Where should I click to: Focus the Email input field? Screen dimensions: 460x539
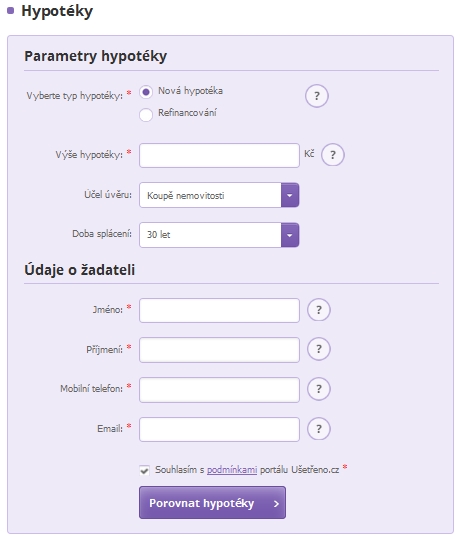click(219, 430)
